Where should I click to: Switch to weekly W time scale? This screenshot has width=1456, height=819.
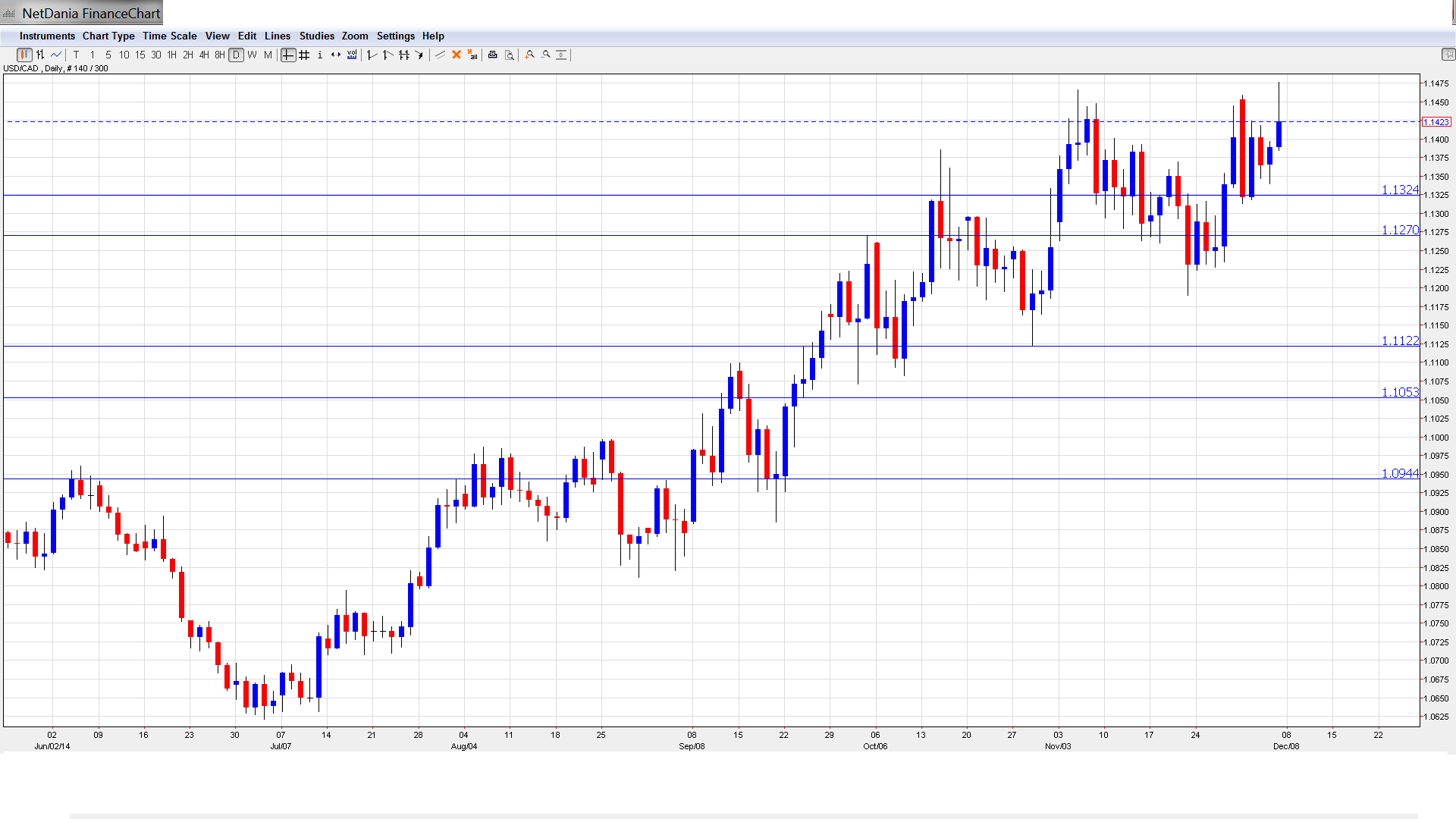pos(252,55)
